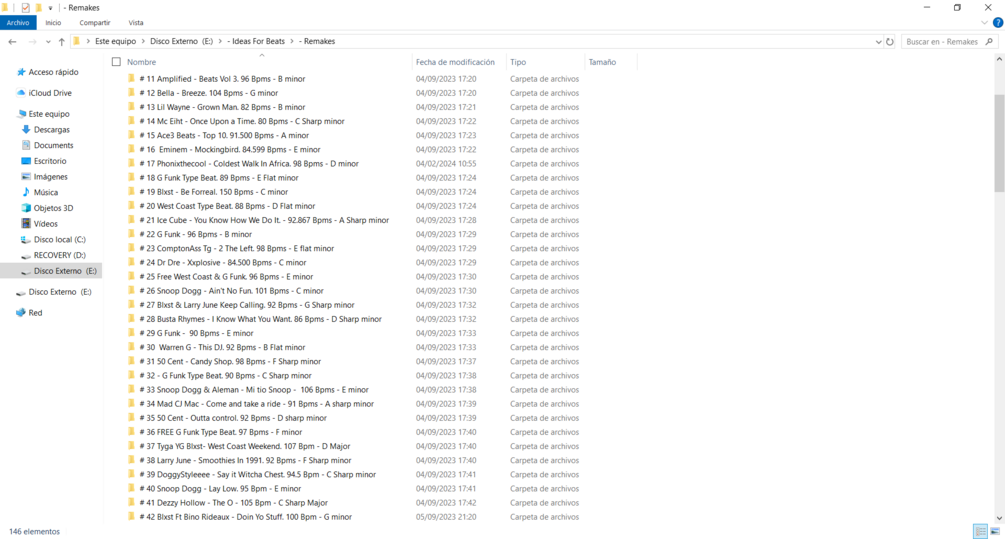Screen dimensions: 1005x539
Task: Click the search magnifier icon
Action: pos(989,42)
